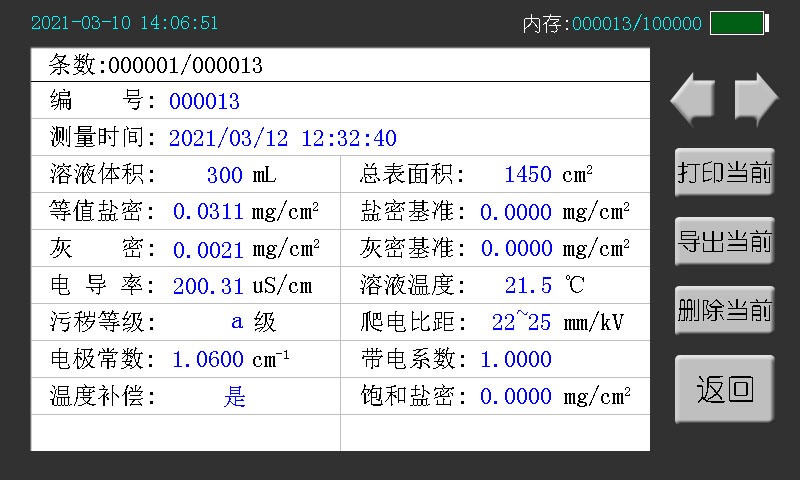Image resolution: width=800 pixels, height=480 pixels.
Task: Select the total surface area 1450 value
Action: 527,175
